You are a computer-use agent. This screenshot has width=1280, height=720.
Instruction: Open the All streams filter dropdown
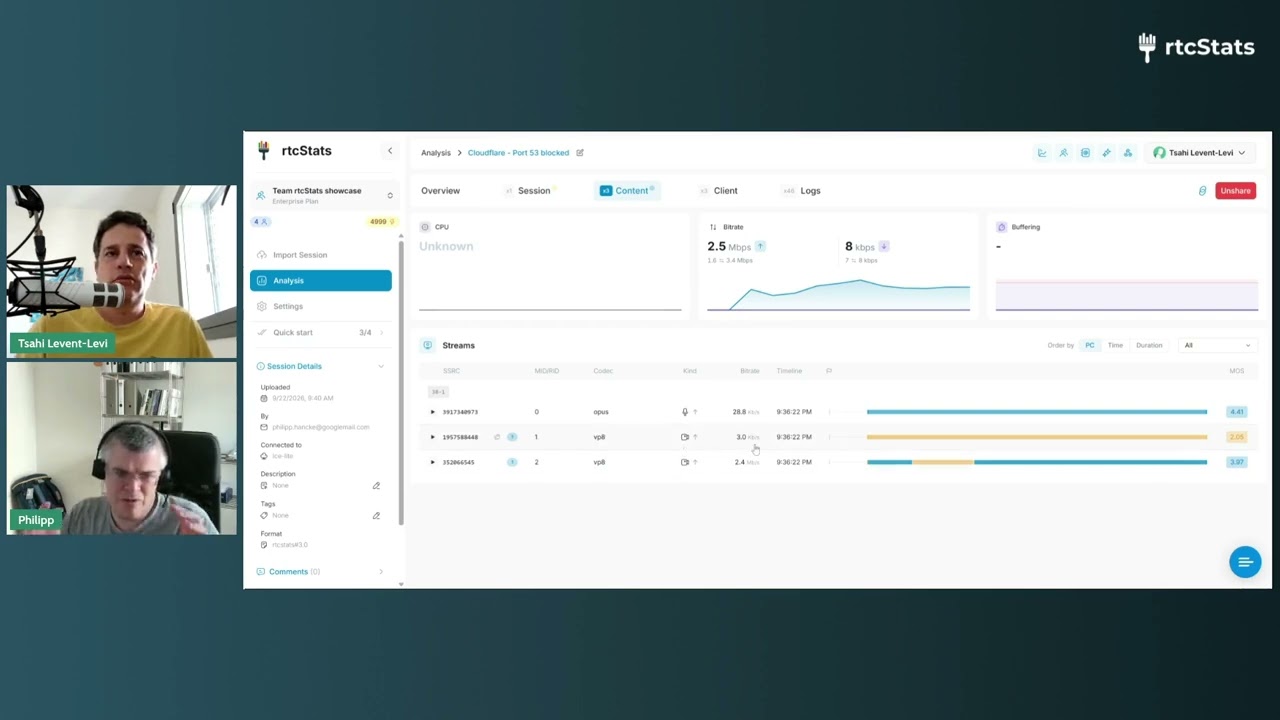point(1216,345)
